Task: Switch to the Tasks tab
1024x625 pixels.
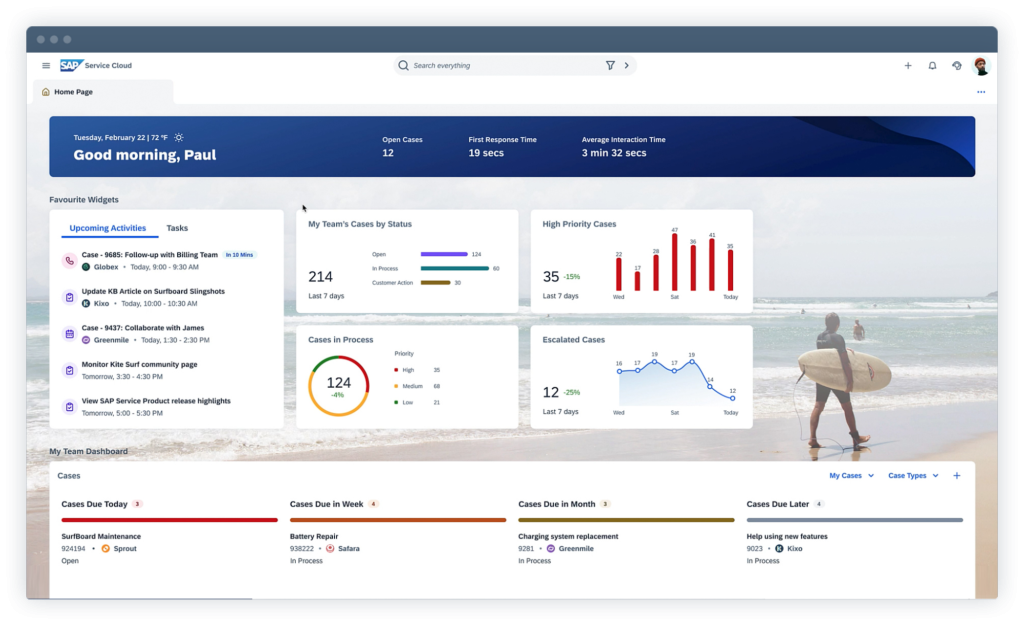Action: pos(177,228)
